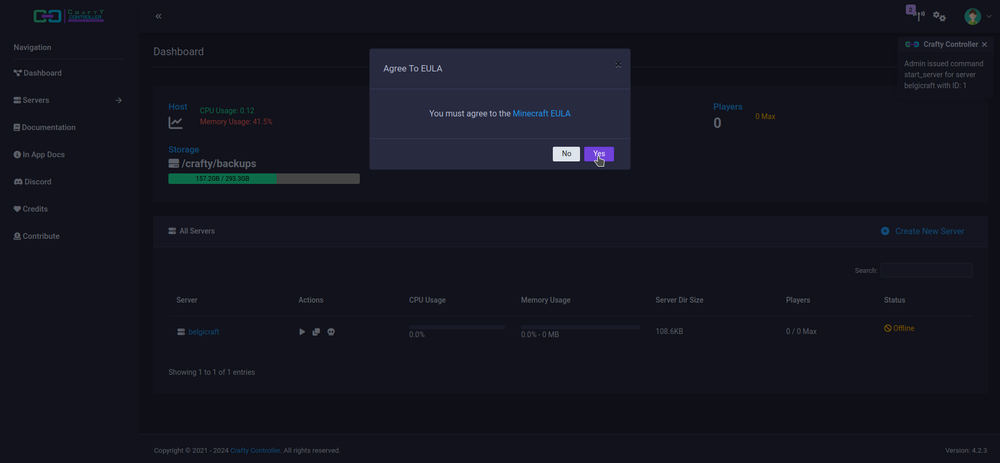Focus the server Search field
1000x463 pixels.
[x=927, y=270]
